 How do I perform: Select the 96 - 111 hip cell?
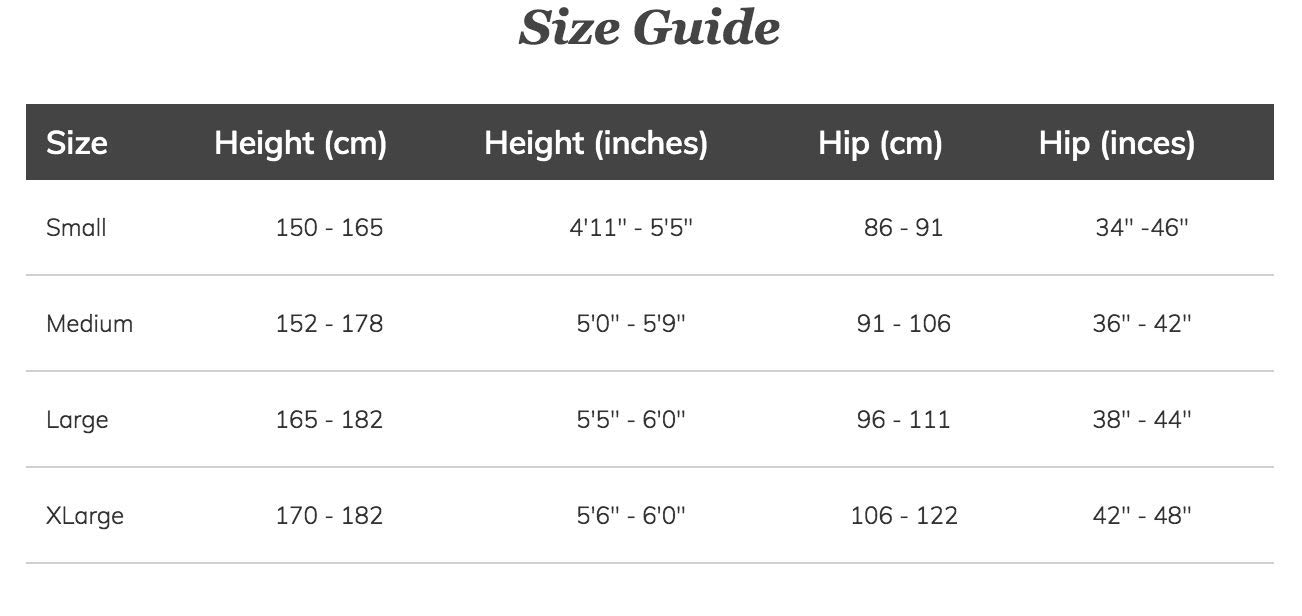pos(903,419)
